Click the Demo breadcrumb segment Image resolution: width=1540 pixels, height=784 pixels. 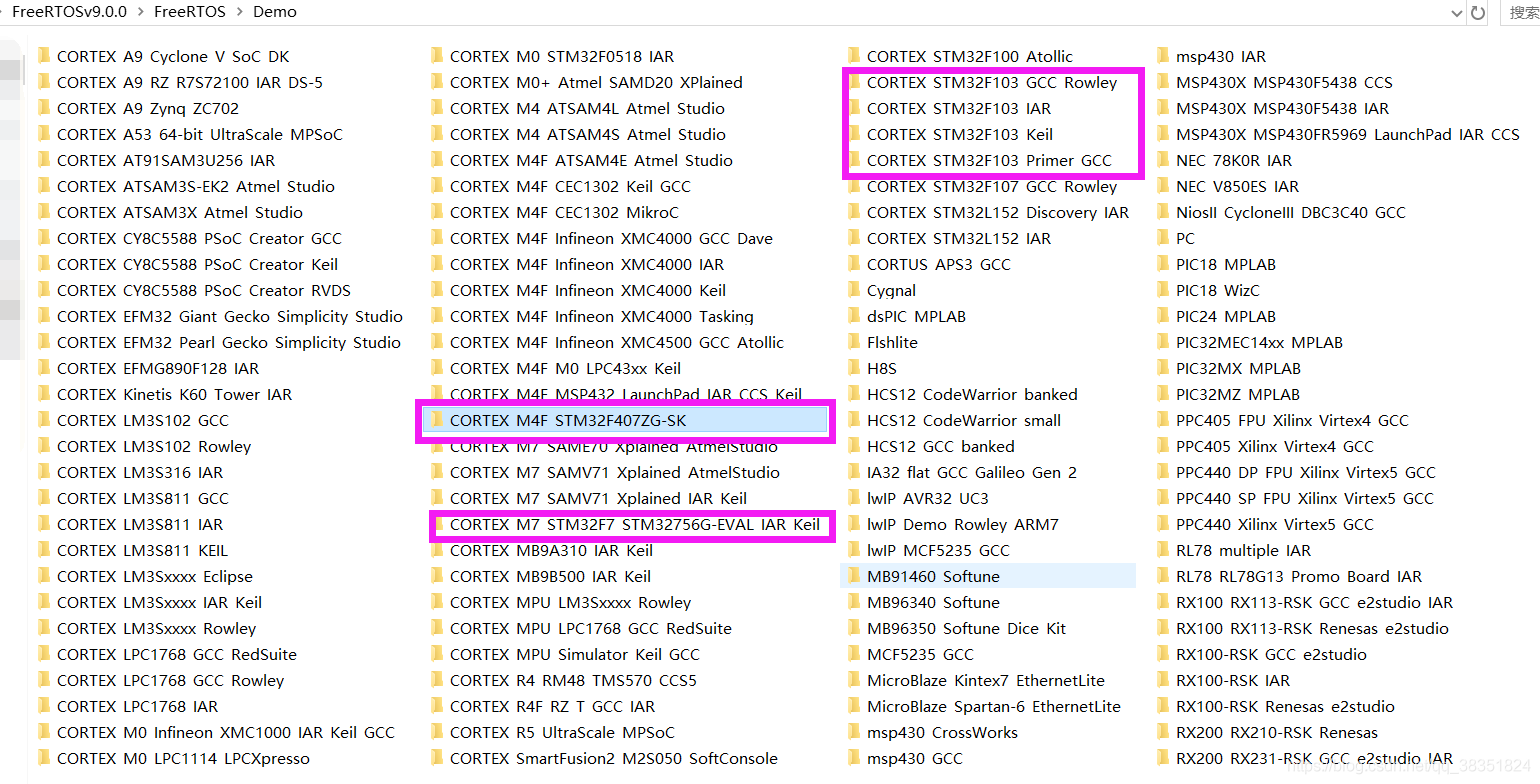(x=274, y=12)
